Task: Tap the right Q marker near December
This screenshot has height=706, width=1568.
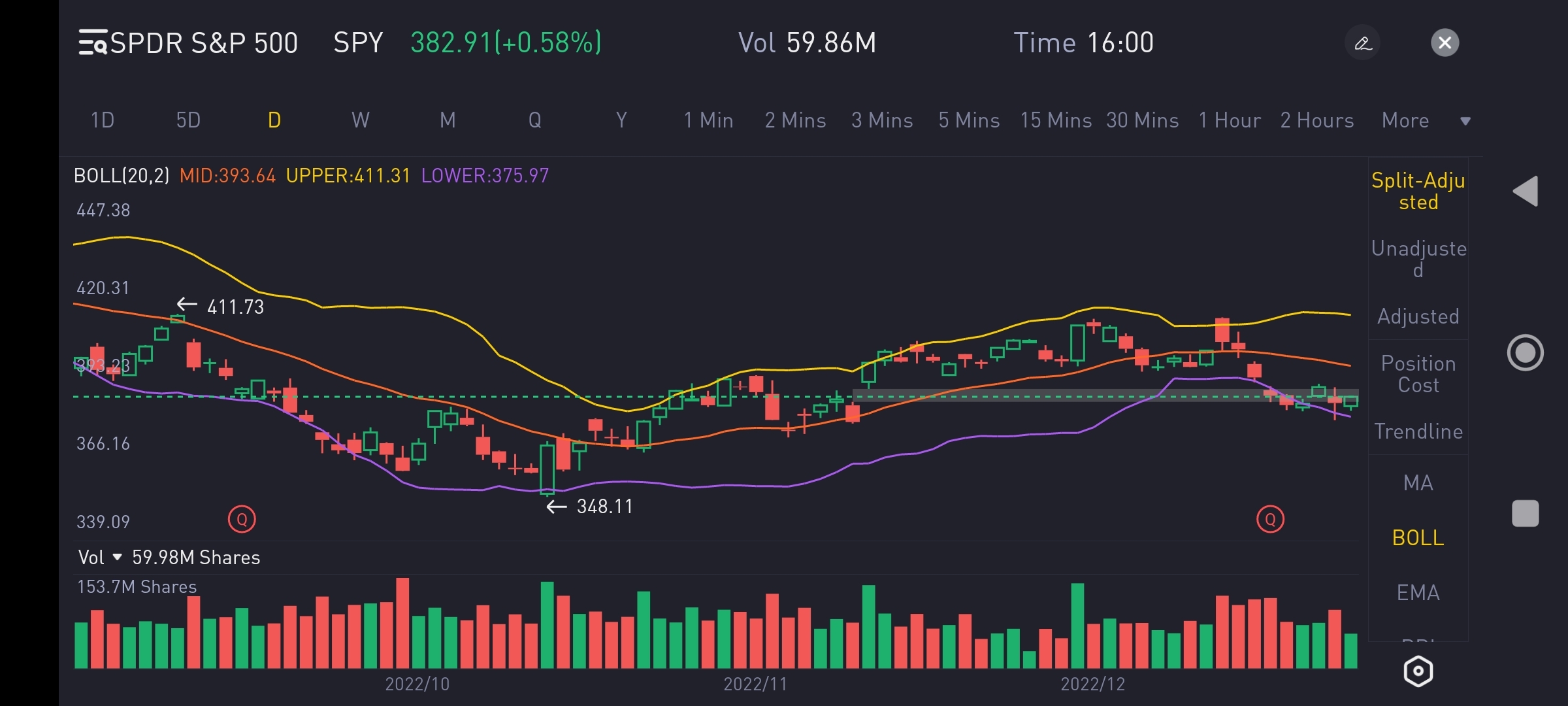Action: (x=1270, y=520)
